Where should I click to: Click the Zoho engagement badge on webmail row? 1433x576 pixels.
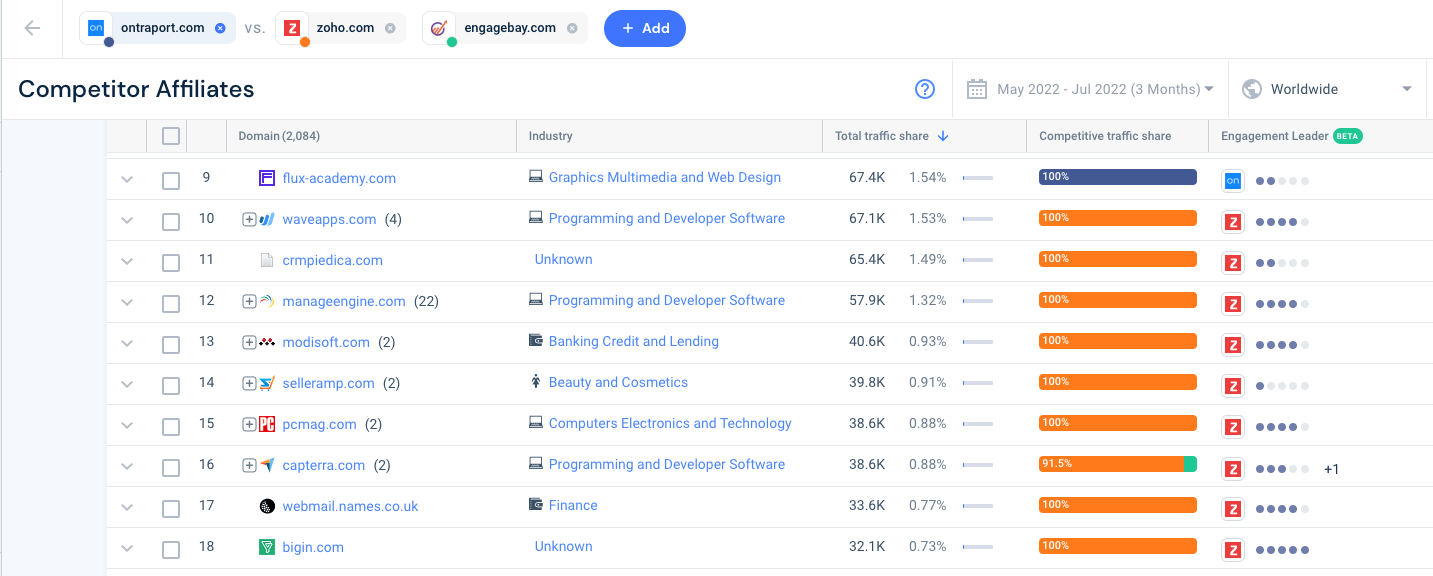coord(1232,508)
